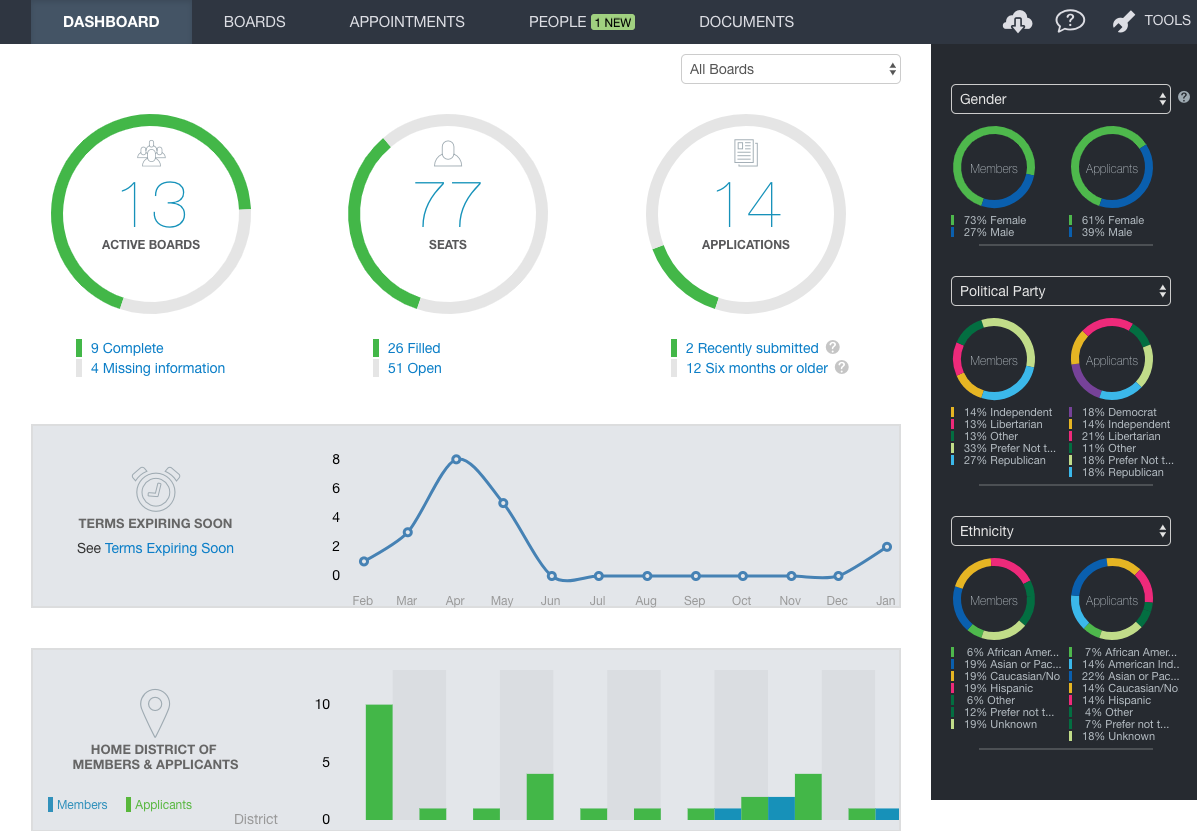Image resolution: width=1197 pixels, height=831 pixels.
Task: Click the 26 Filled link
Action: click(414, 348)
